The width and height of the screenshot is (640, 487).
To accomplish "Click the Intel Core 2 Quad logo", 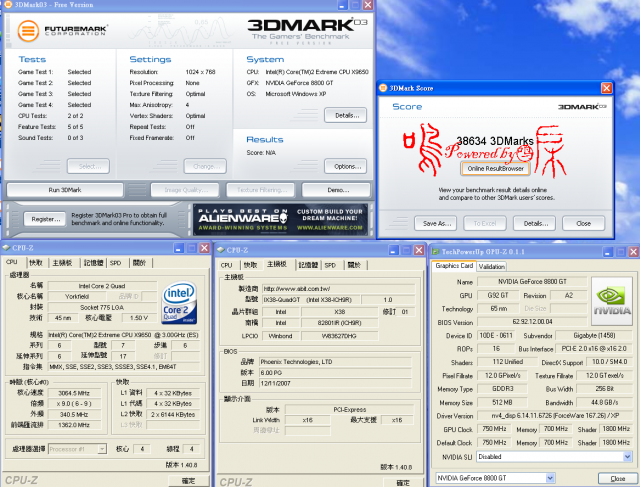I will point(180,302).
